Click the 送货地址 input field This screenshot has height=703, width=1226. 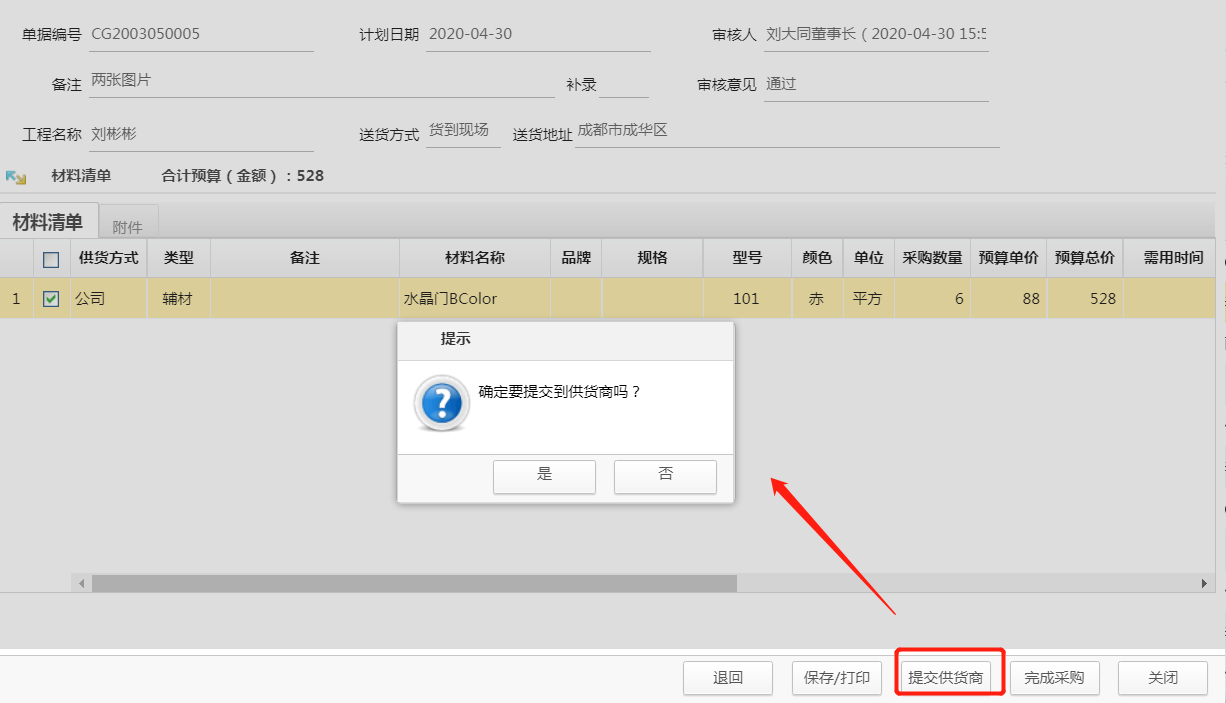pyautogui.click(x=786, y=132)
